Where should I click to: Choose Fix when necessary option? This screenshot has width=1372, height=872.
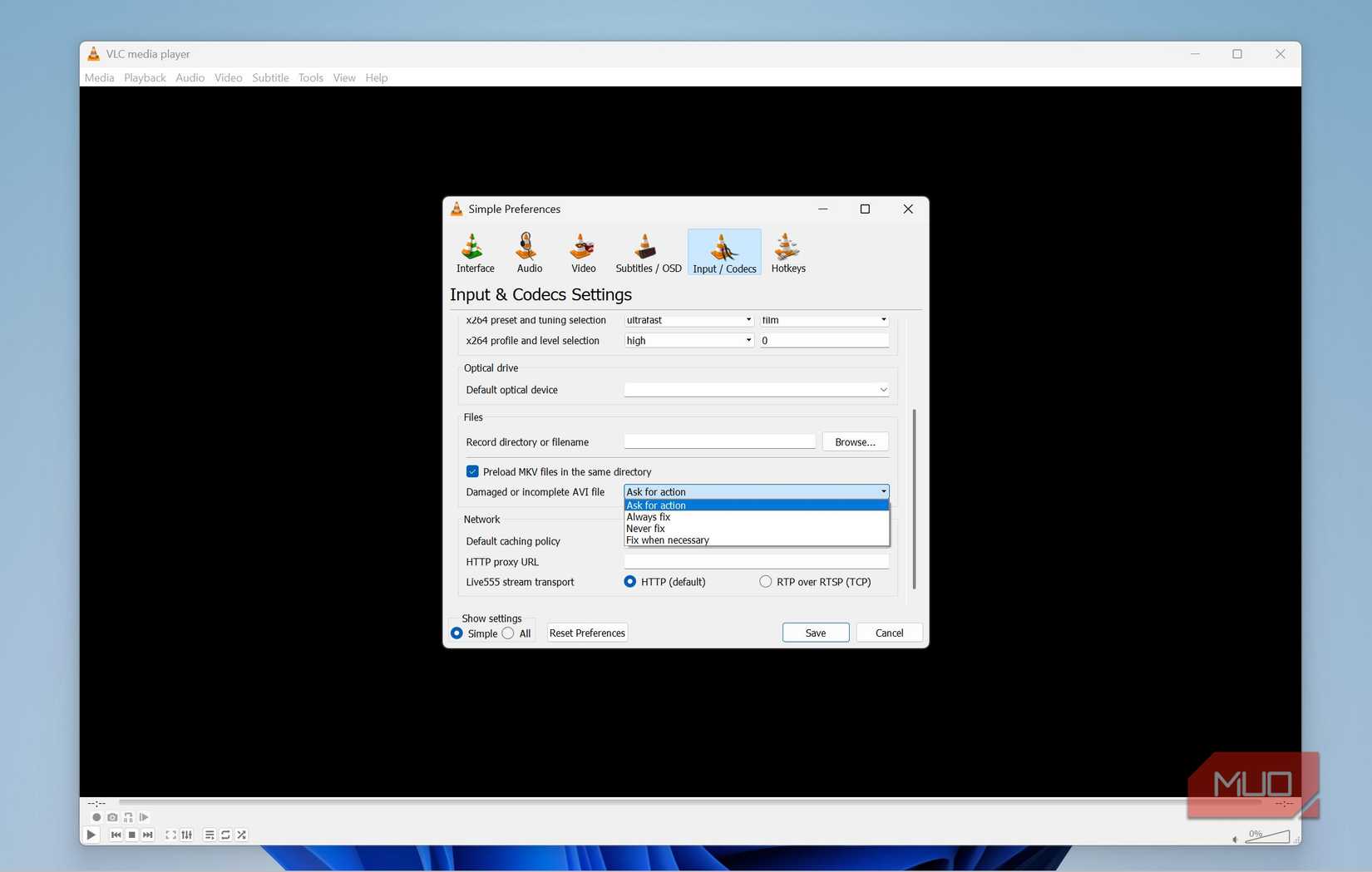coord(757,540)
